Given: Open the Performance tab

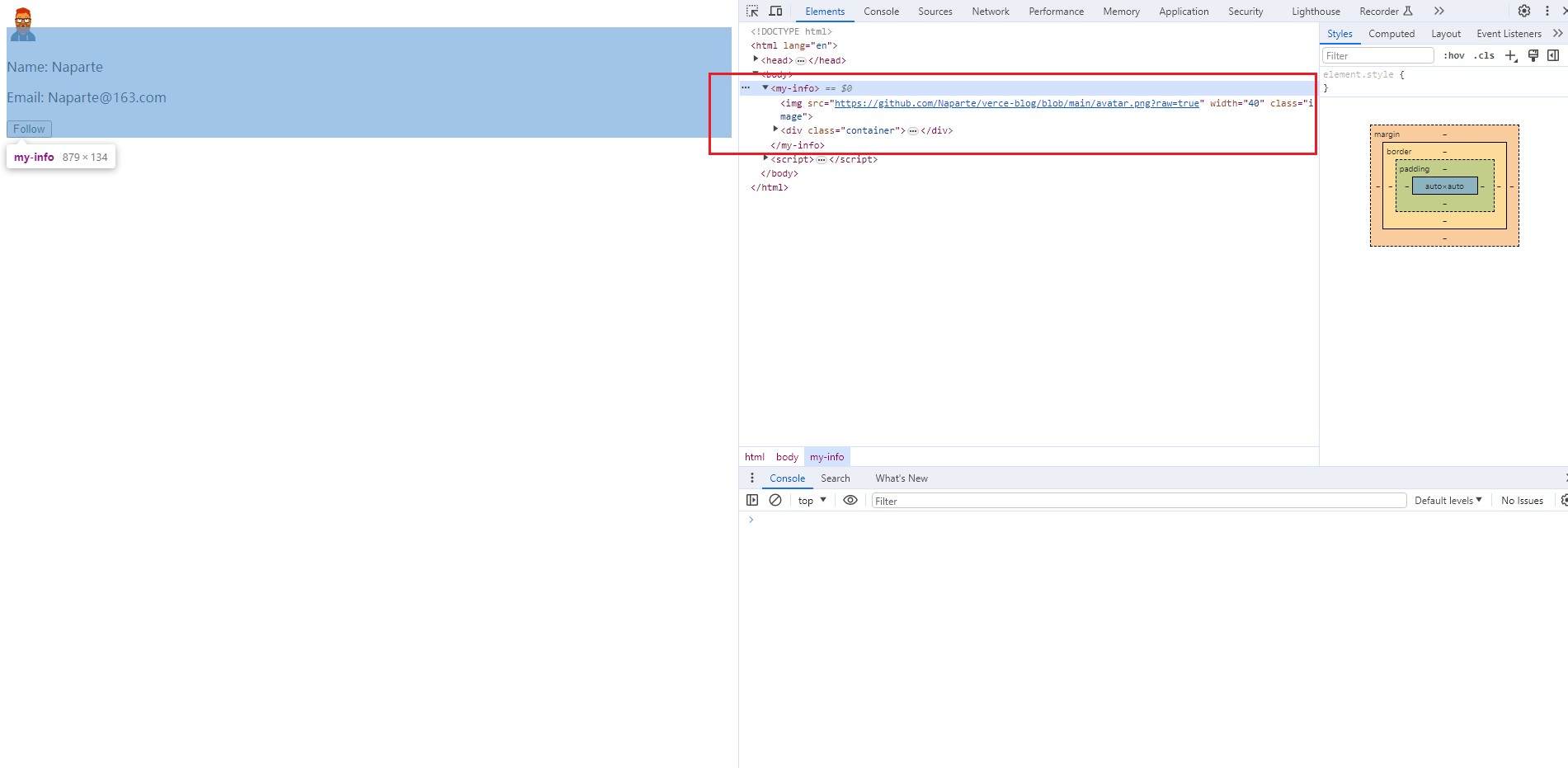Looking at the screenshot, I should 1056,12.
